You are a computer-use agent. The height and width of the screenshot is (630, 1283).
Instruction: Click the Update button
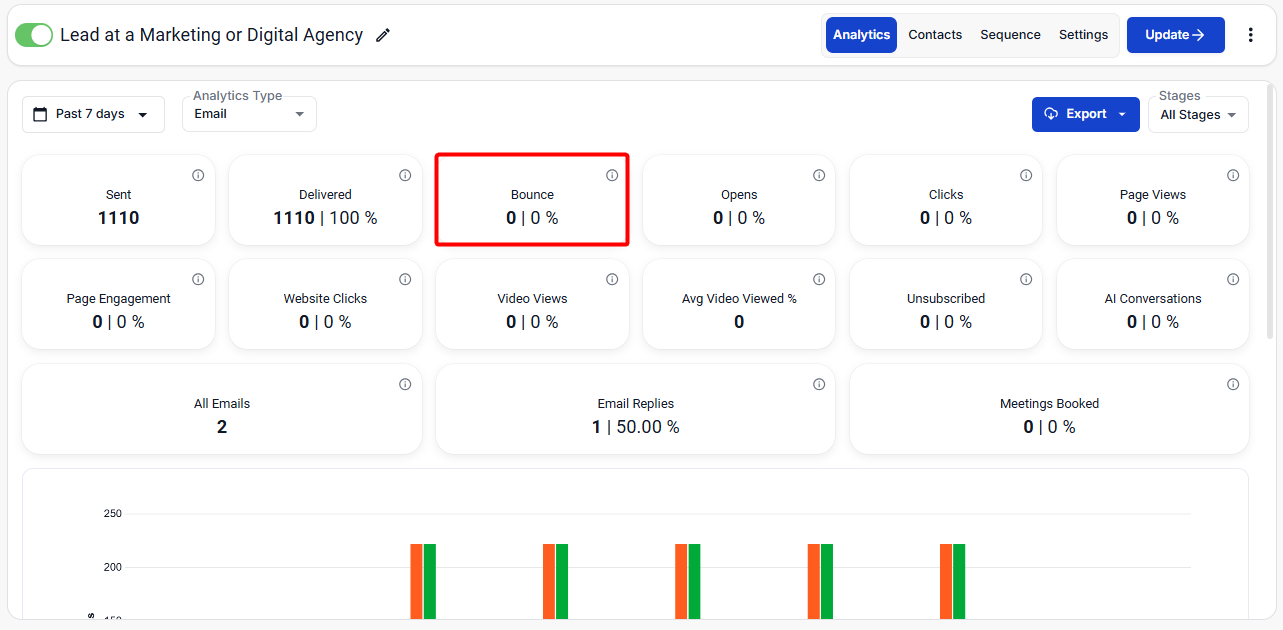[x=1175, y=35]
